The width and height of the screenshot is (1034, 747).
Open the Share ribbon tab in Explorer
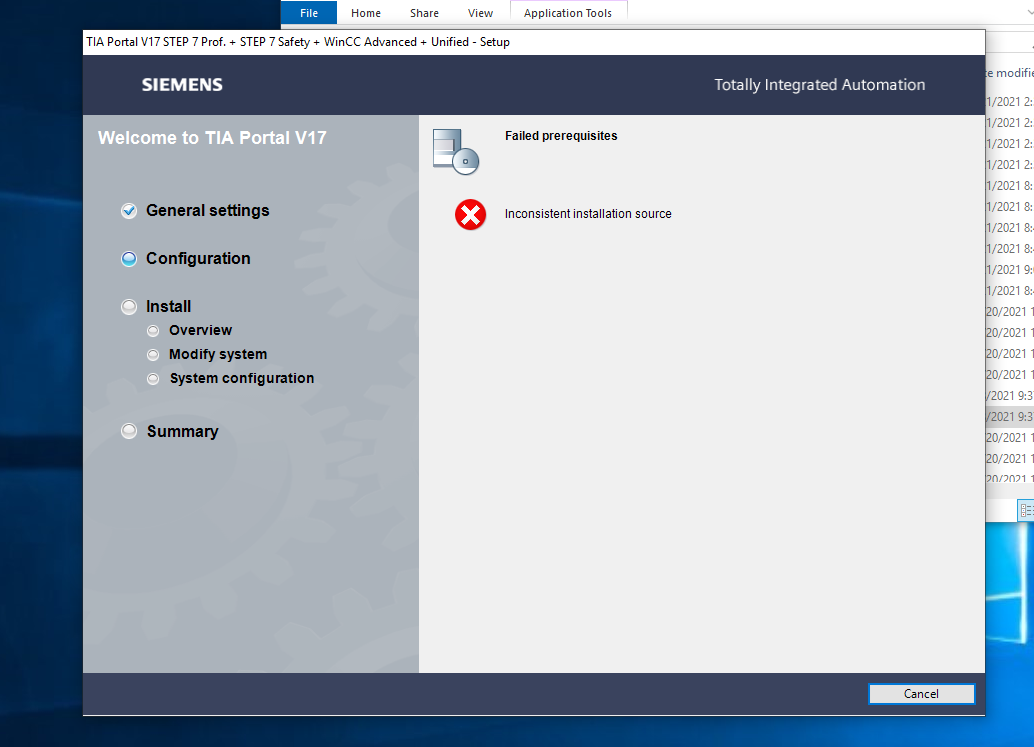point(424,13)
